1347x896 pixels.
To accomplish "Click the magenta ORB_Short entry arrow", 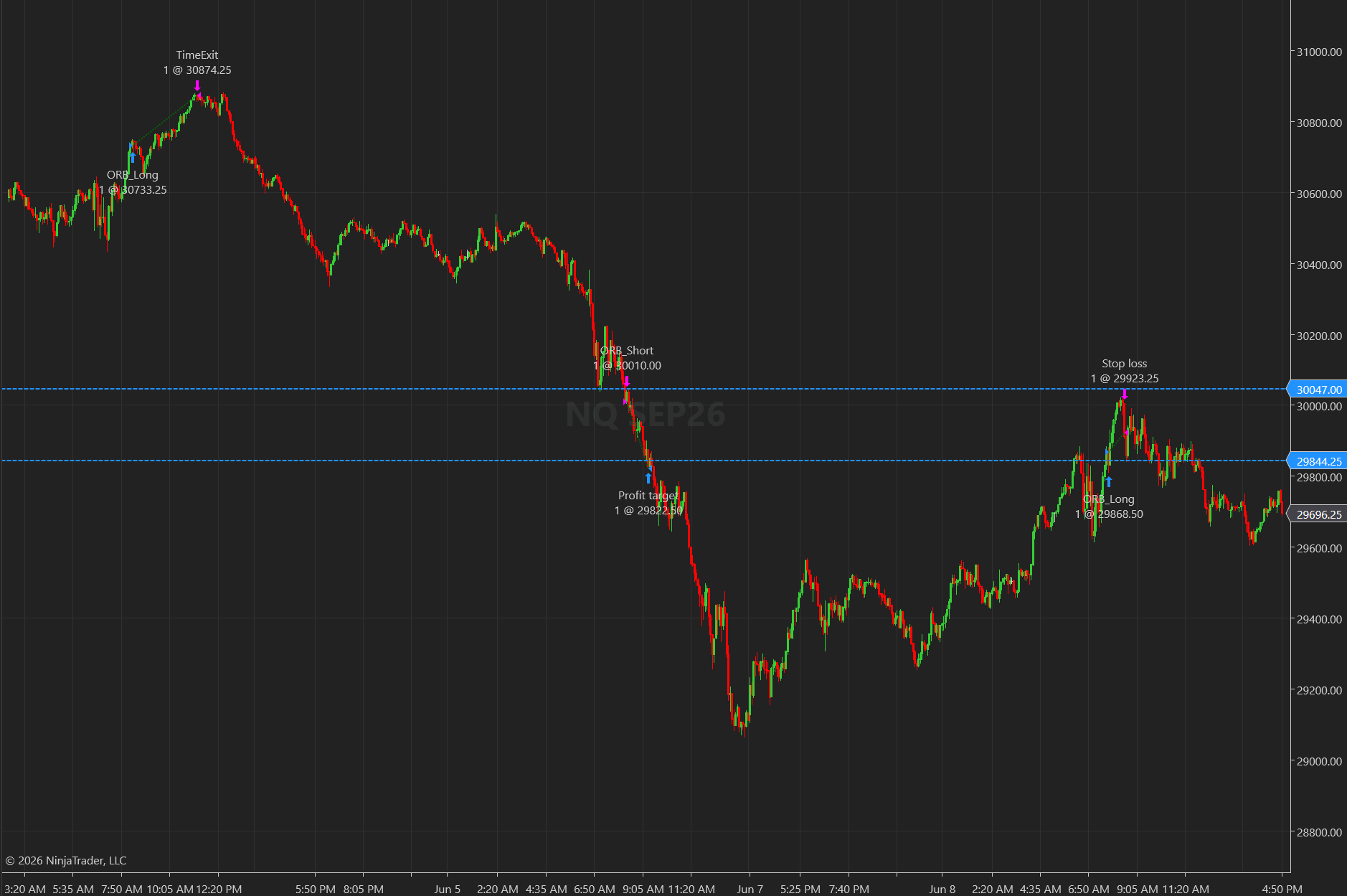I will coord(626,381).
